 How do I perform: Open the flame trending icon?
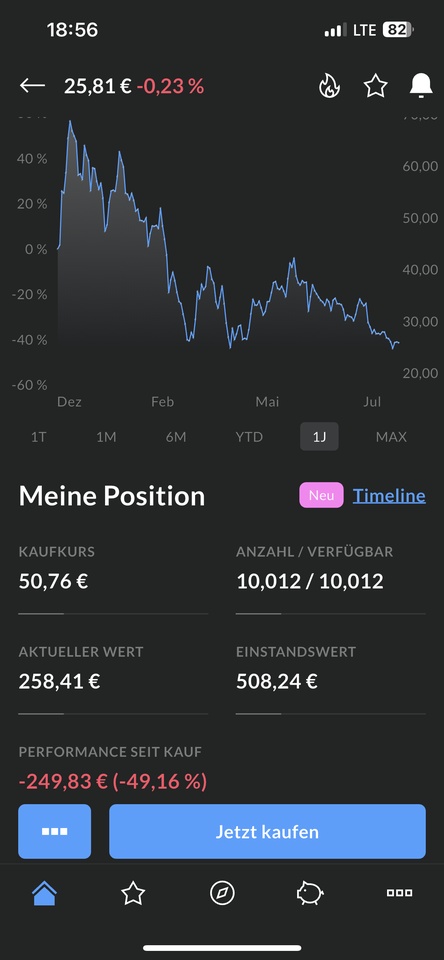tap(329, 86)
